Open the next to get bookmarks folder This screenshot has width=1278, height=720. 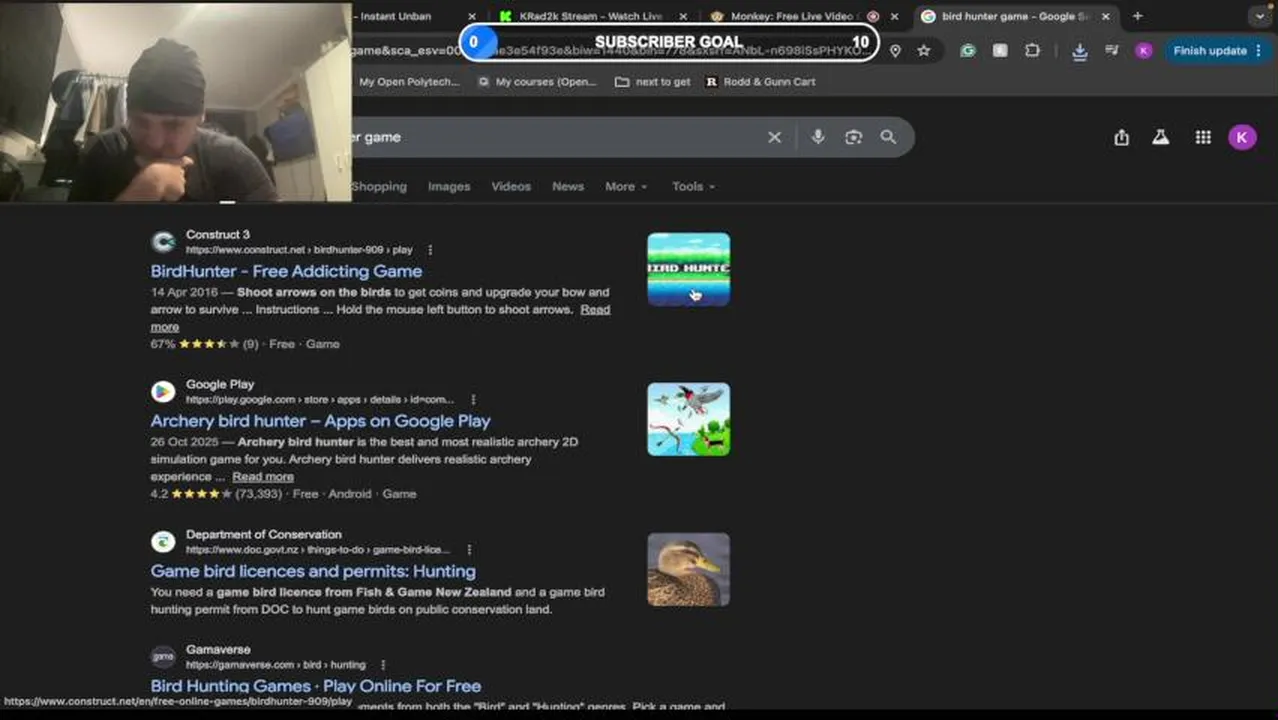tap(652, 82)
